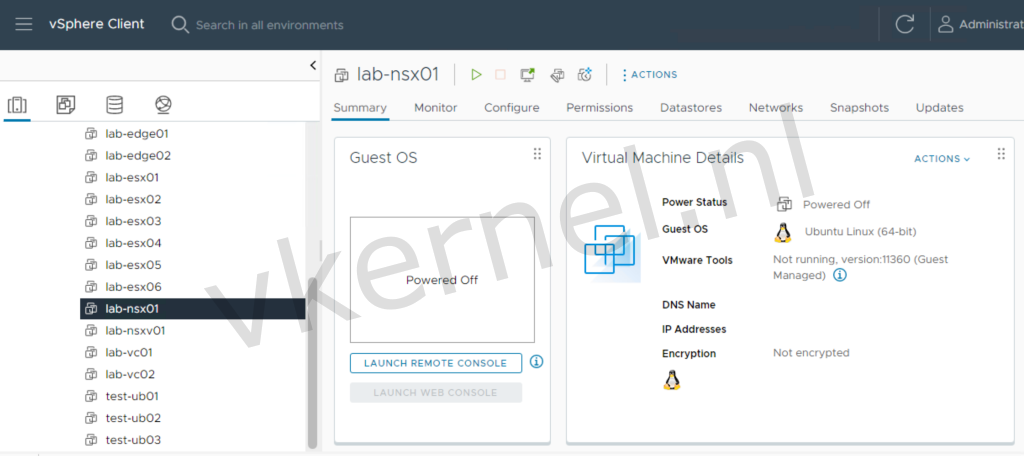Click info icon beside Launch Remote Console
The height and width of the screenshot is (456, 1024).
tap(536, 361)
